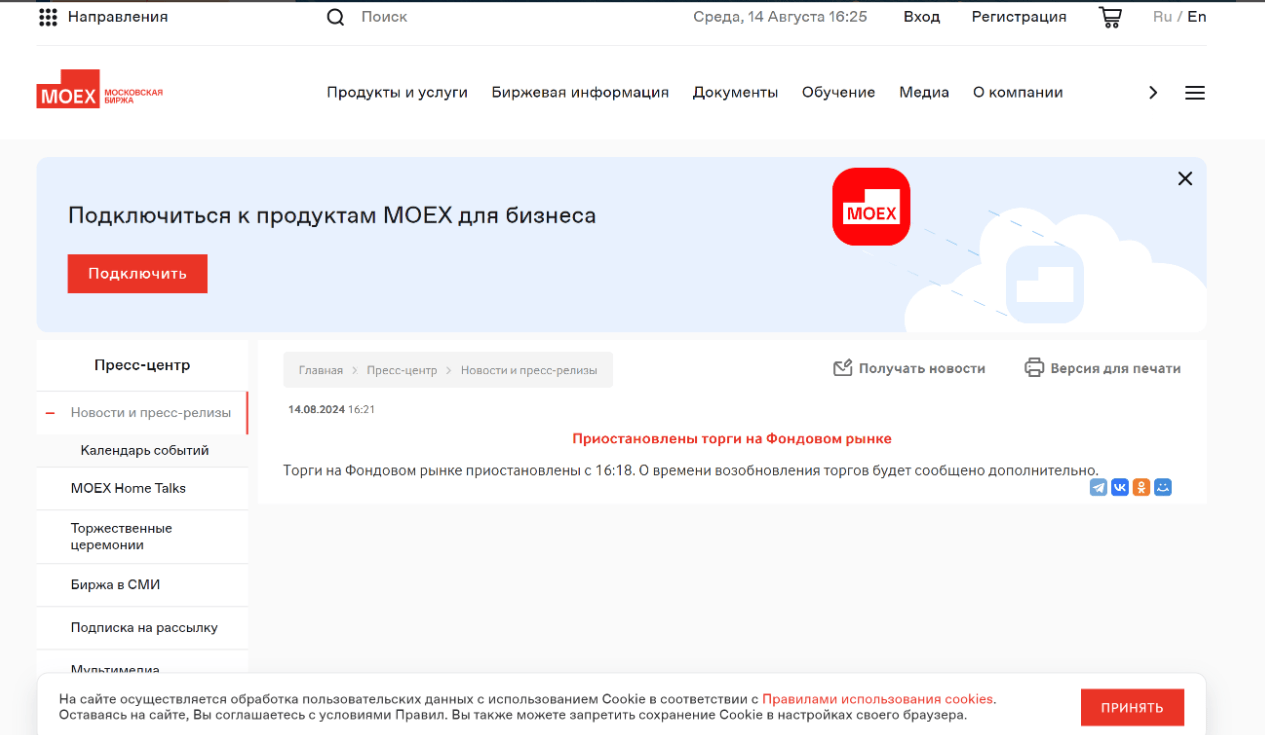Open the hamburger menu icon
Screen dimensions: 1265x735
tap(1194, 93)
